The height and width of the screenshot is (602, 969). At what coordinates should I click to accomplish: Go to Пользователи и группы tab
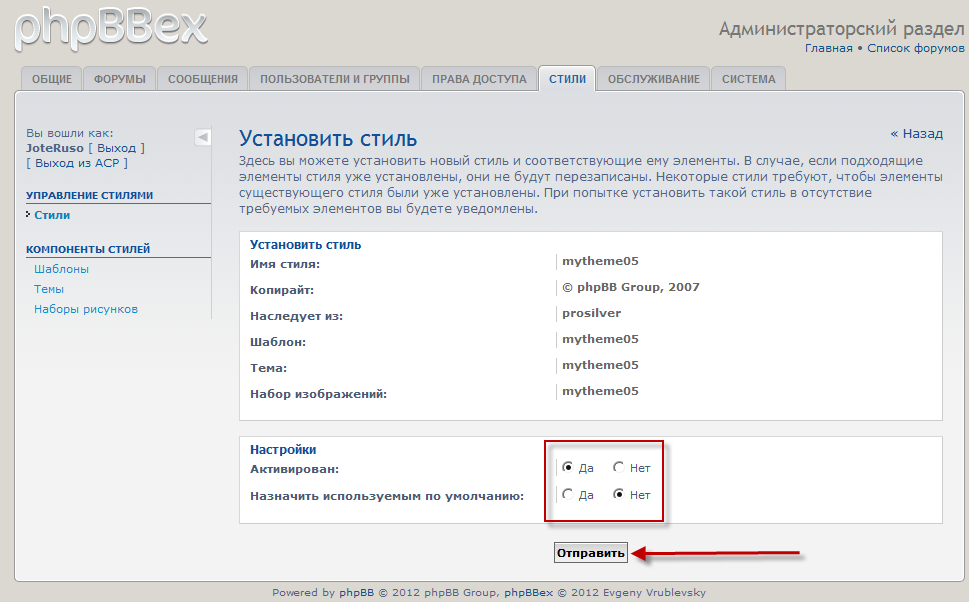coord(334,79)
